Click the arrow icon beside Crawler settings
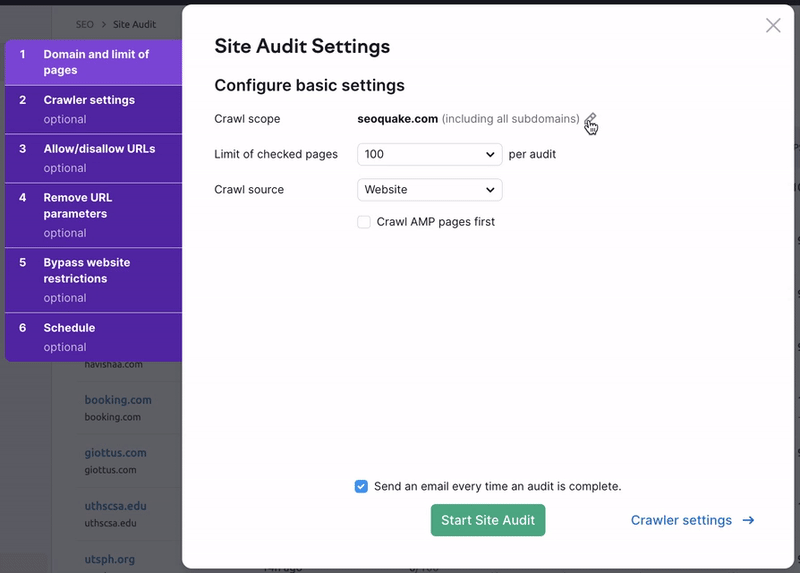Viewport: 800px width, 573px height. tap(748, 520)
